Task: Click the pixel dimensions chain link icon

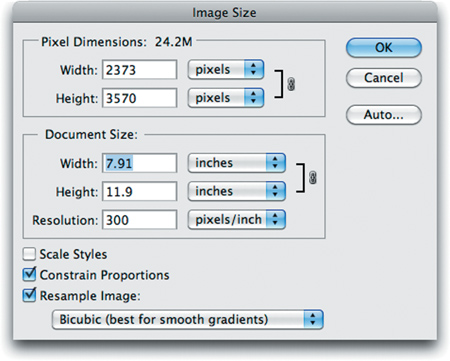Action: pyautogui.click(x=291, y=84)
